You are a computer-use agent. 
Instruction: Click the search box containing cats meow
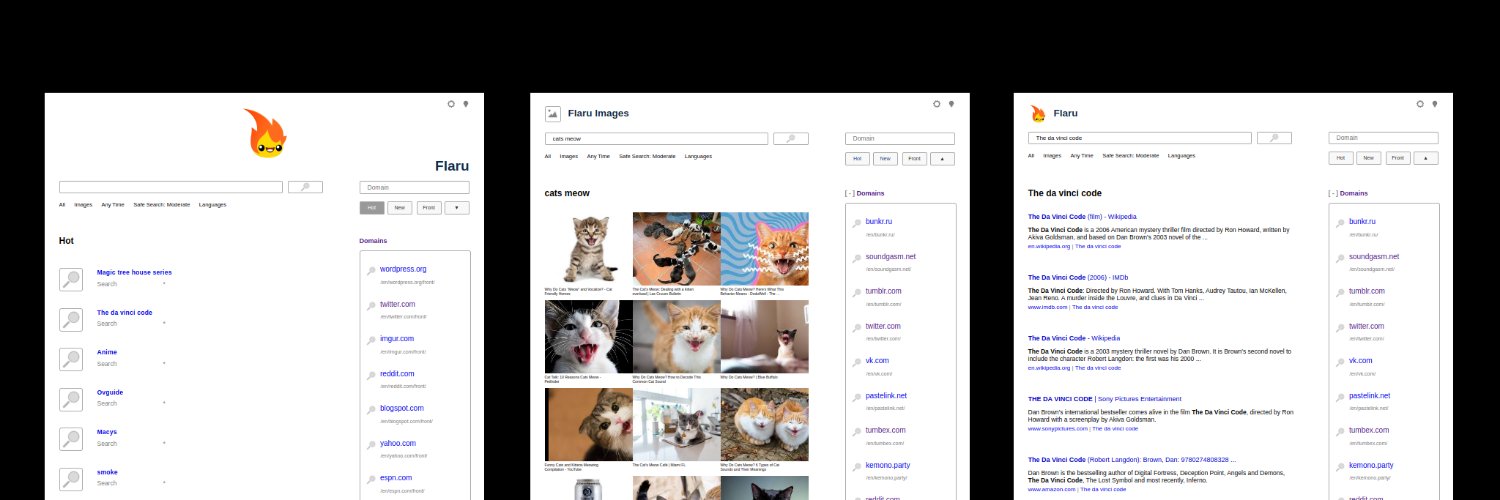tap(657, 139)
